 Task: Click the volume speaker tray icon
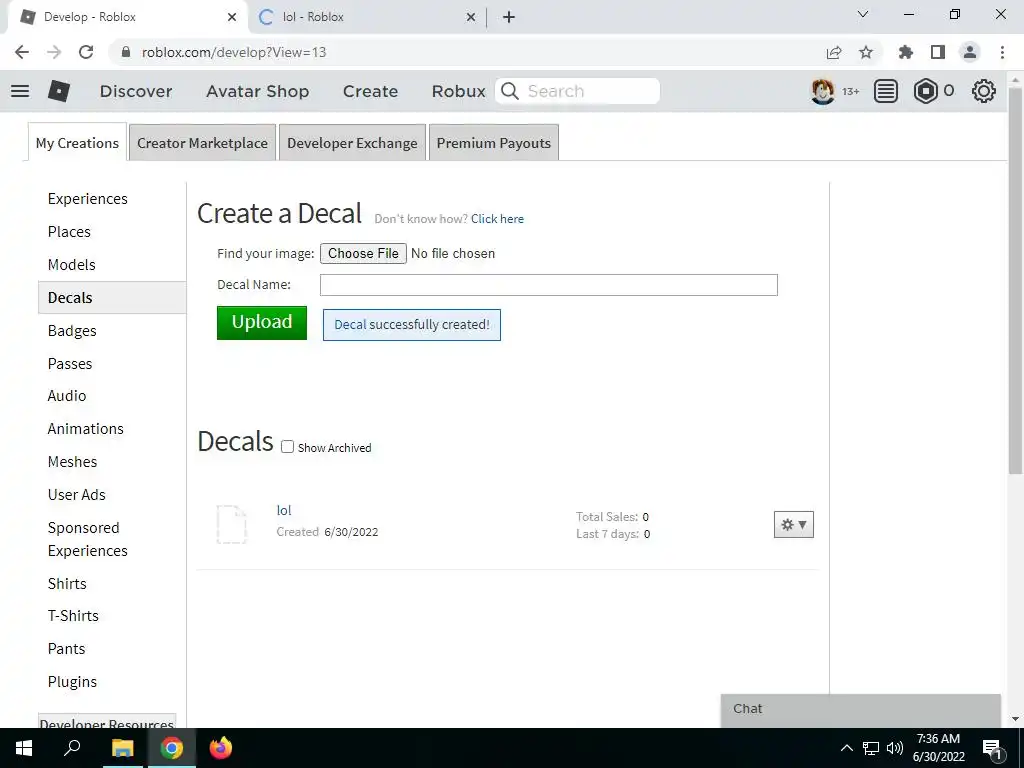click(895, 748)
